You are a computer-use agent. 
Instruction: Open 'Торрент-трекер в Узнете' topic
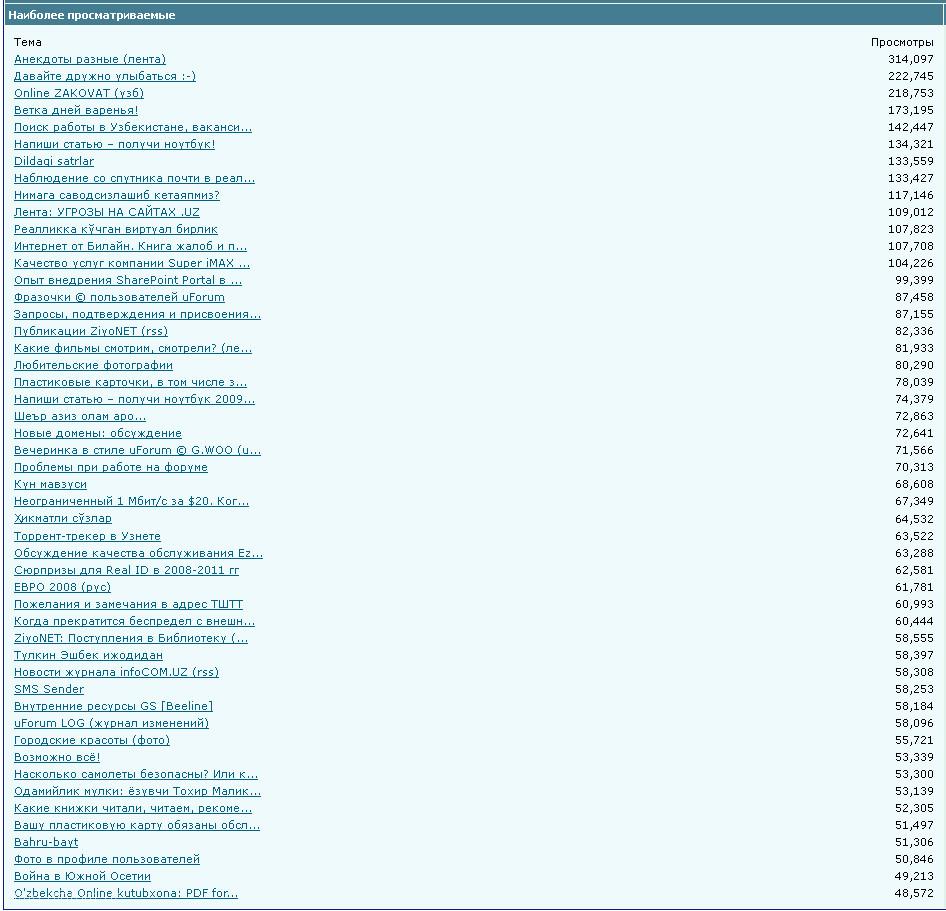(x=87, y=536)
